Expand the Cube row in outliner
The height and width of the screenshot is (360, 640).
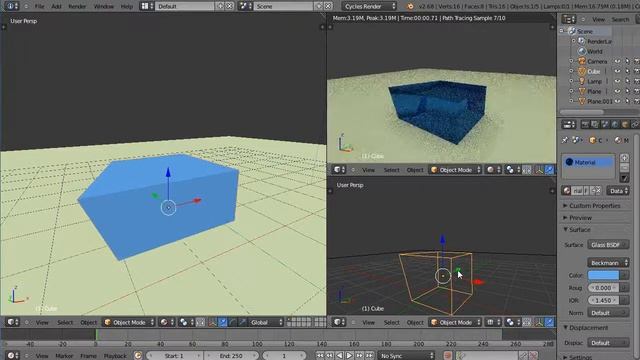(x=571, y=71)
